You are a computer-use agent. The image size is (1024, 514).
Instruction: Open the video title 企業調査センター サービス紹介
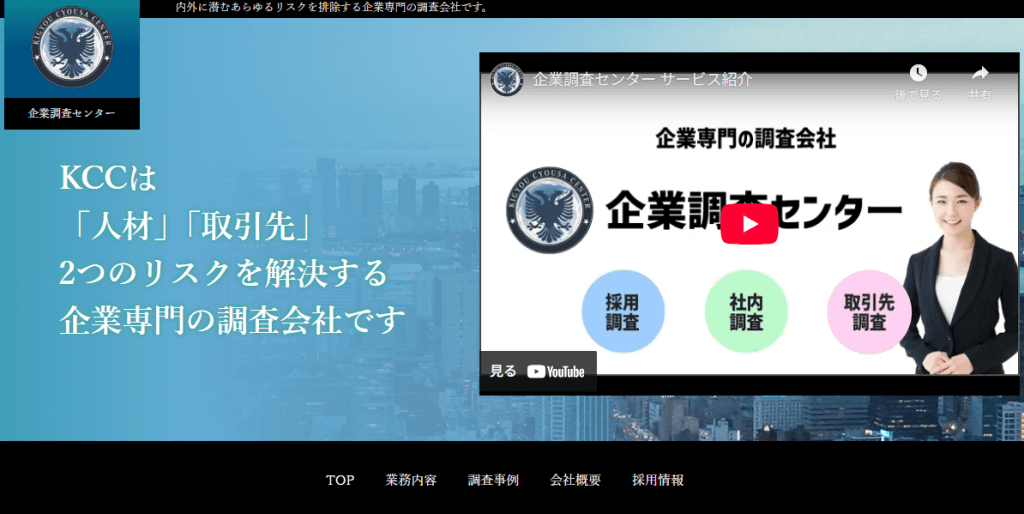642,80
